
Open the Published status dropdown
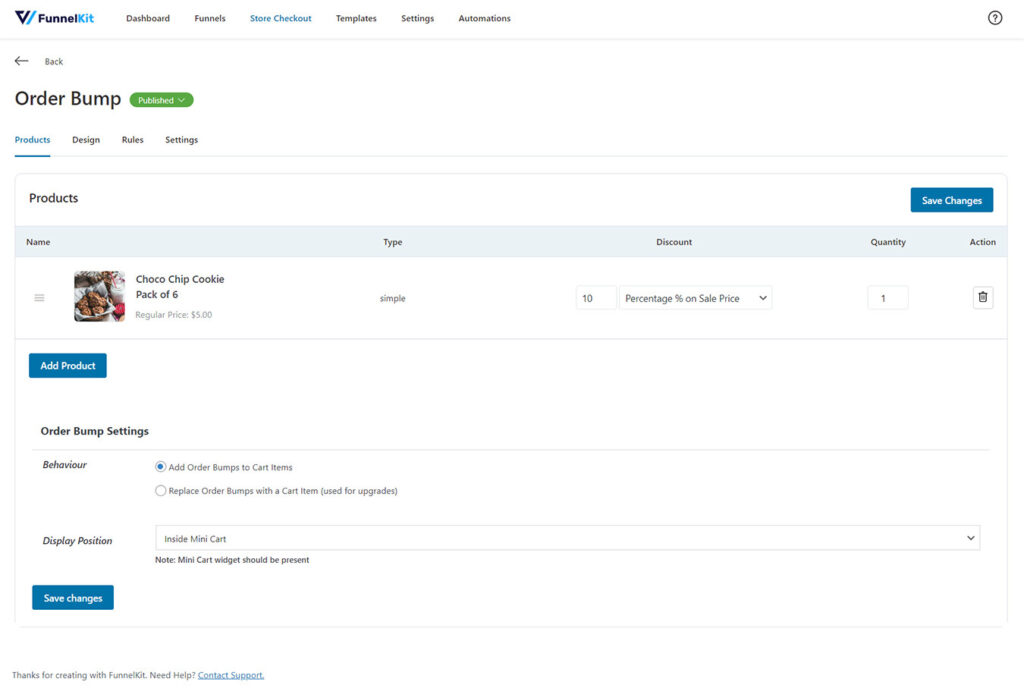pos(161,100)
